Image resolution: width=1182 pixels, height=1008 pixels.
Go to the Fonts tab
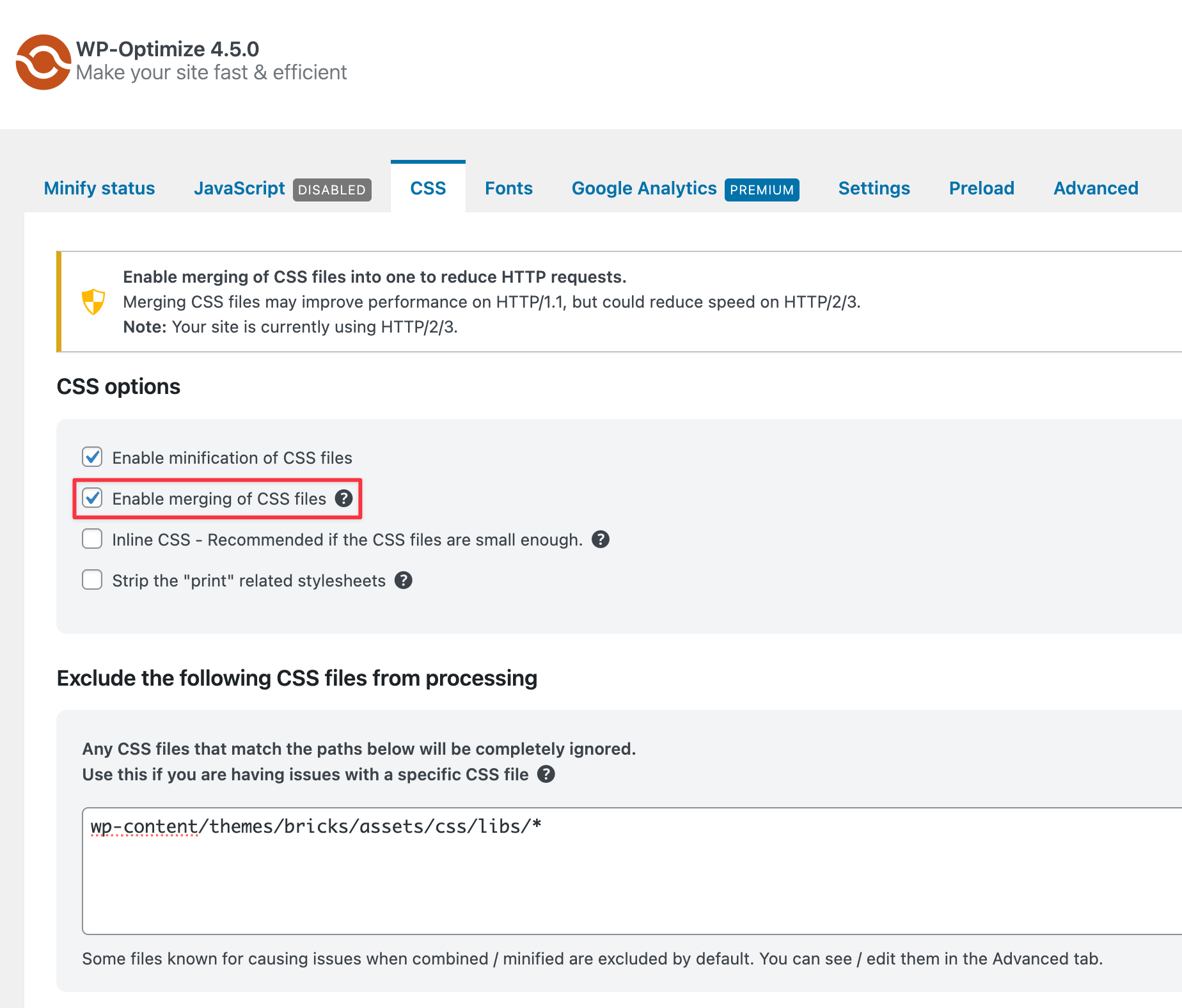pos(508,188)
